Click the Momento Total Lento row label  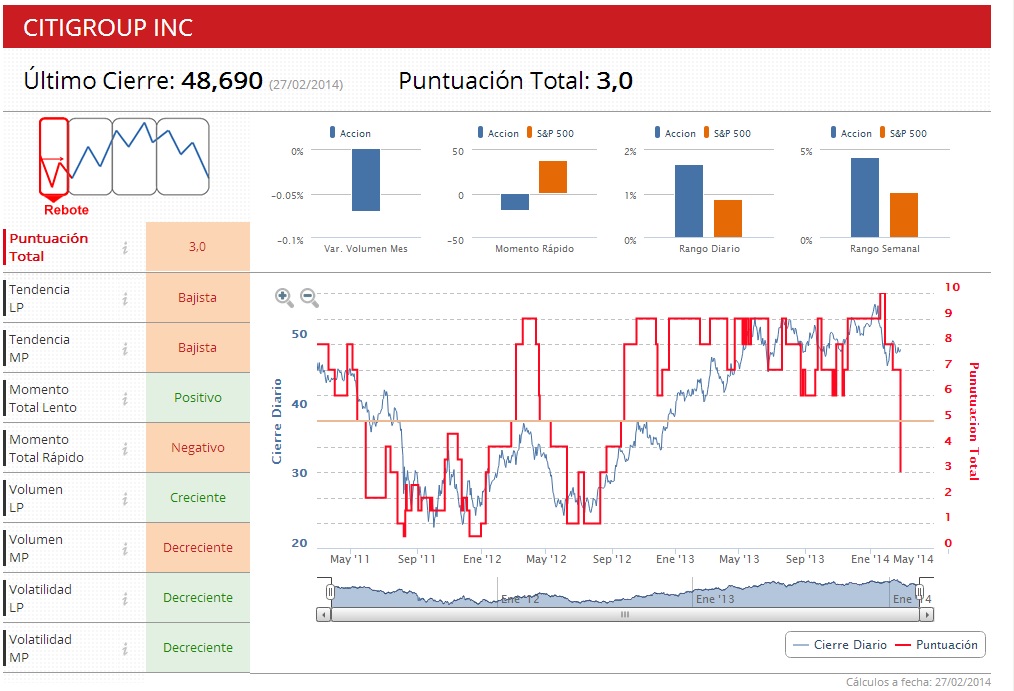point(43,398)
